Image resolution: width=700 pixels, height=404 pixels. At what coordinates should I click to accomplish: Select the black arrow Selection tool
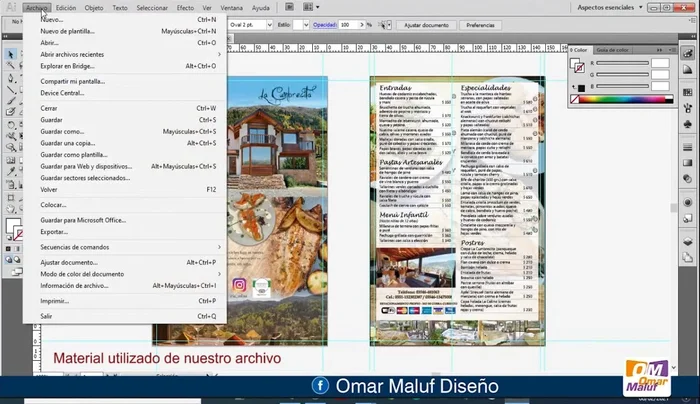click(10, 54)
